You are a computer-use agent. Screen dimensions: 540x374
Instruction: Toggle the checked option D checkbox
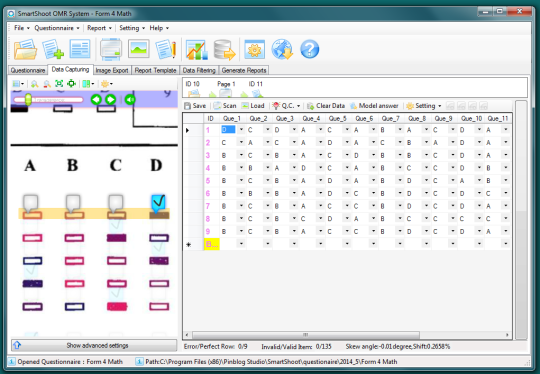158,203
